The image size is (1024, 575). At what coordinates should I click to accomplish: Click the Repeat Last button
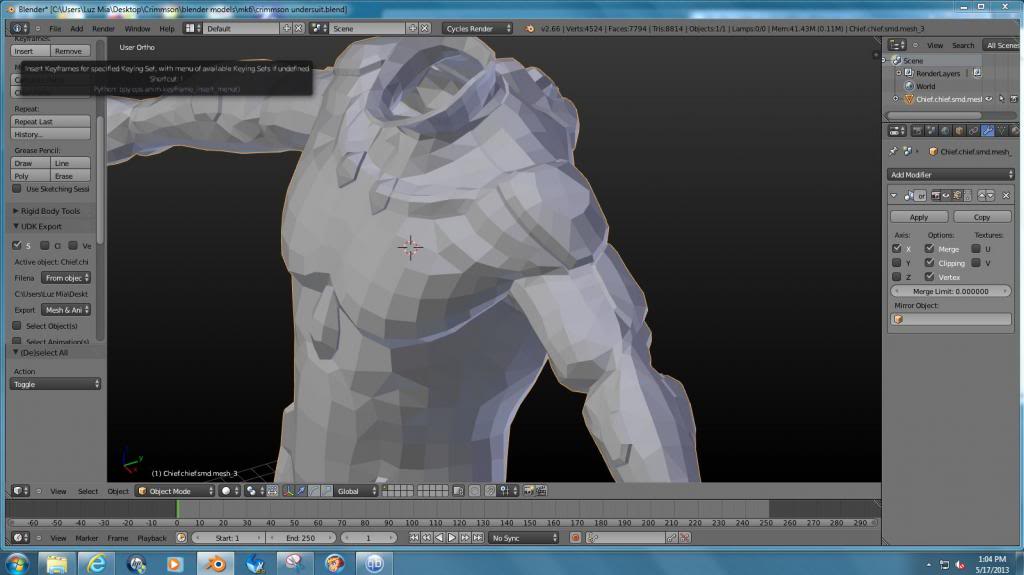pyautogui.click(x=50, y=122)
